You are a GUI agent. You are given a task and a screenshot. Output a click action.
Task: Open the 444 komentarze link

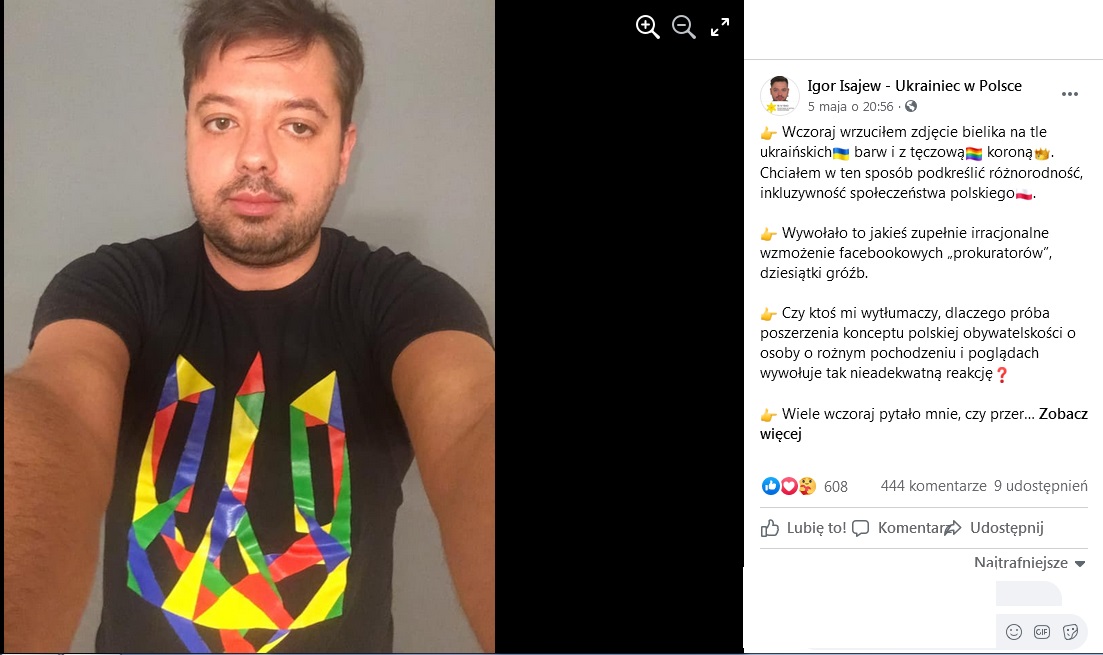click(x=933, y=487)
